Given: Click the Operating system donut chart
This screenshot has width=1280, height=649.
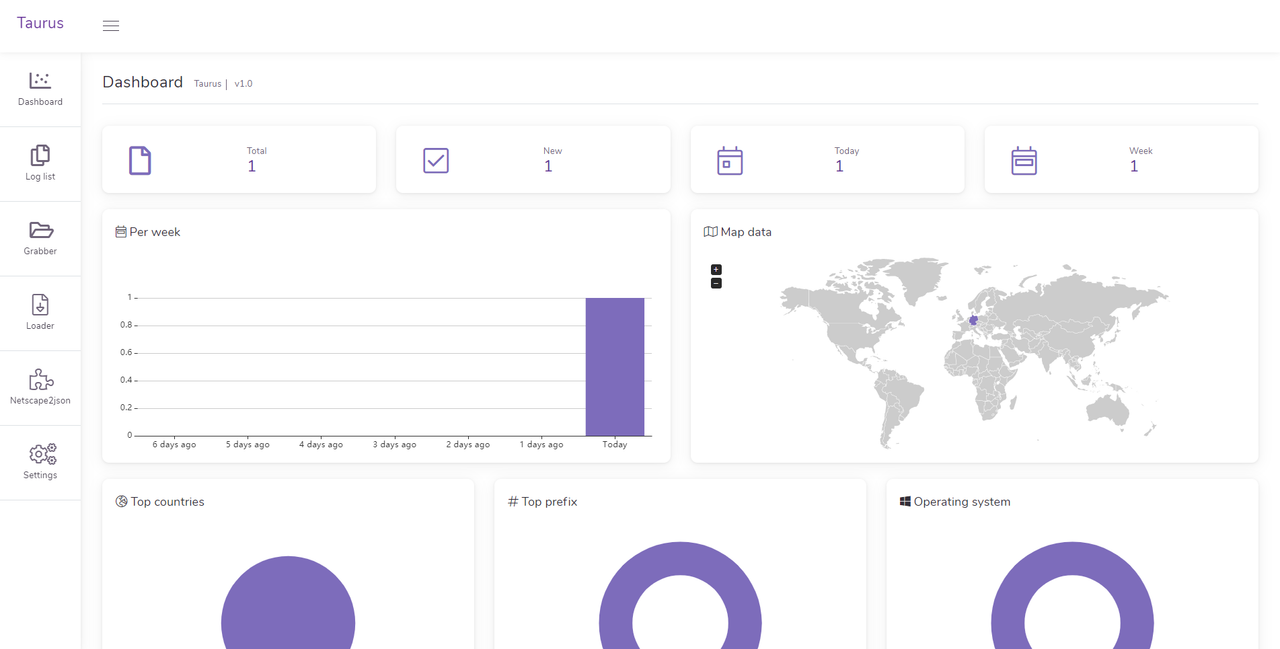Looking at the screenshot, I should [x=1072, y=596].
